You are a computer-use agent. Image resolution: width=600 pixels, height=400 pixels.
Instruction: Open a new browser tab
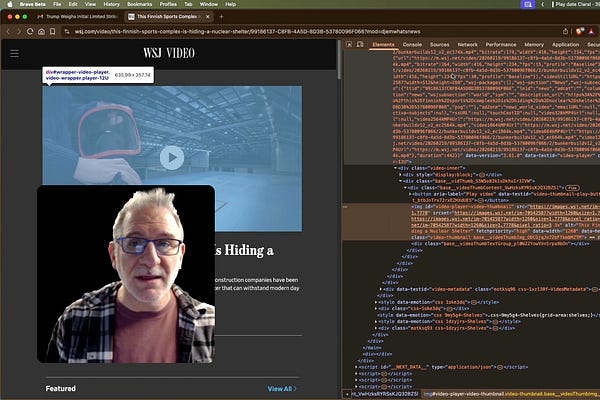221,16
